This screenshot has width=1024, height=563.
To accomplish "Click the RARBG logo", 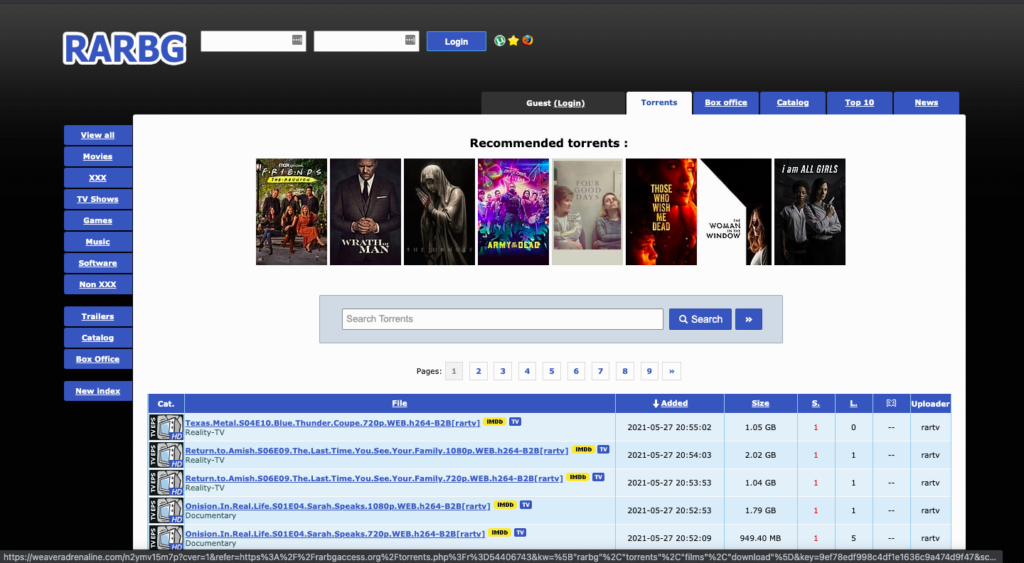I will [124, 48].
